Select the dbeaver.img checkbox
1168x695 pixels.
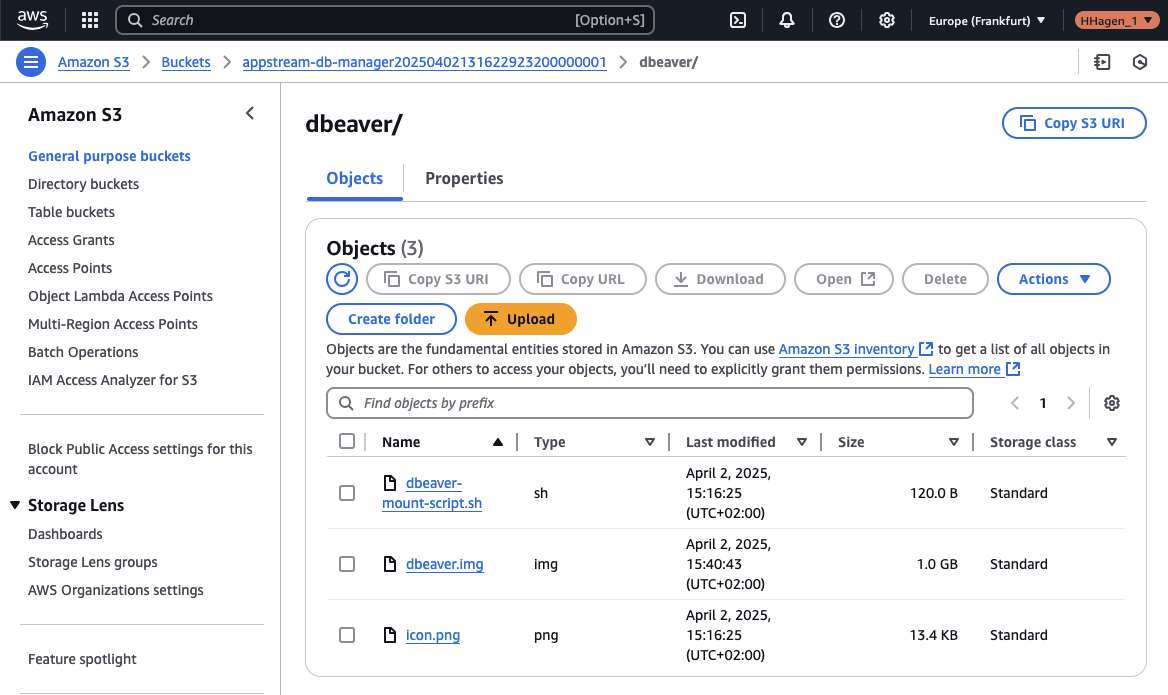click(x=347, y=564)
